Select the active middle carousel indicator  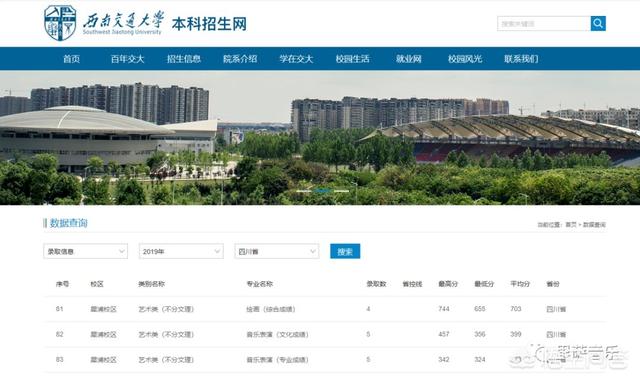point(322,191)
